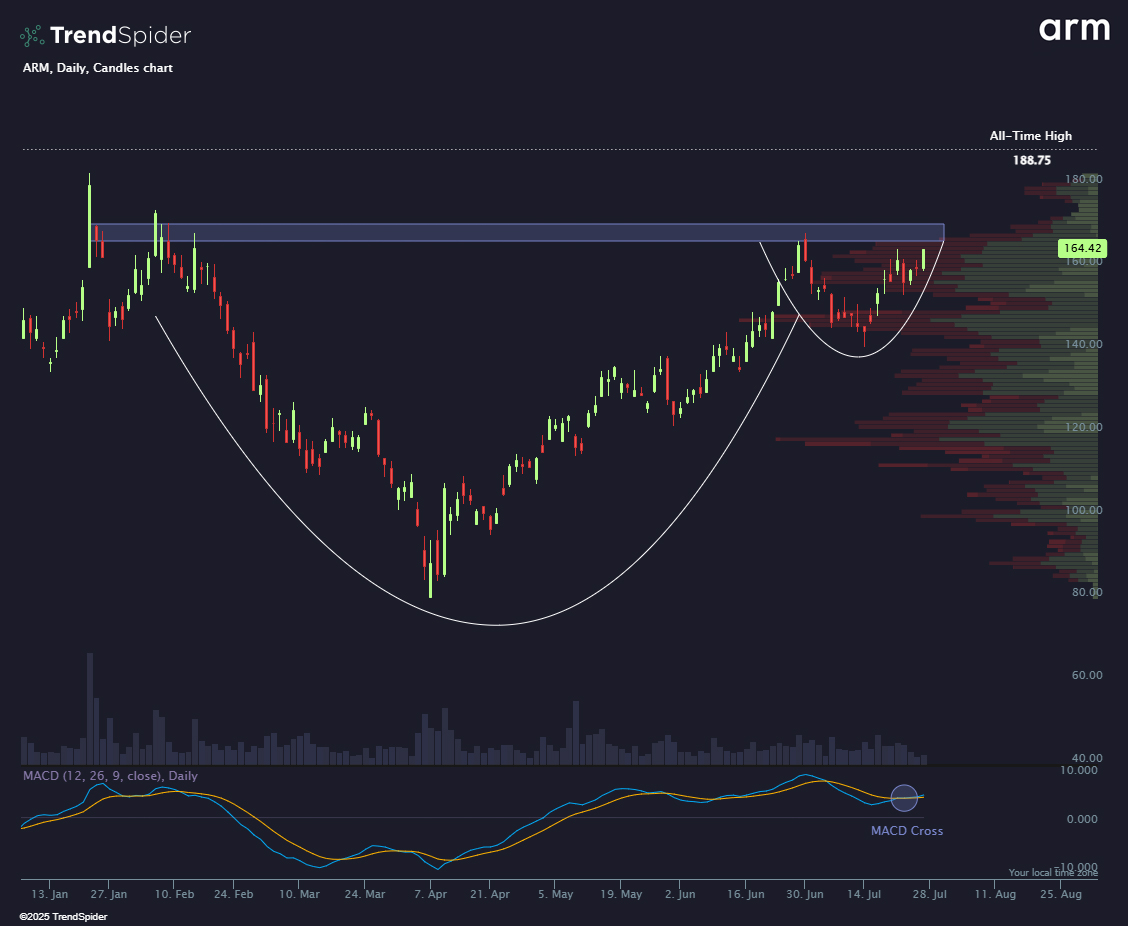Click the 140.00 price axis label
This screenshot has height=926, width=1128.
[1083, 344]
